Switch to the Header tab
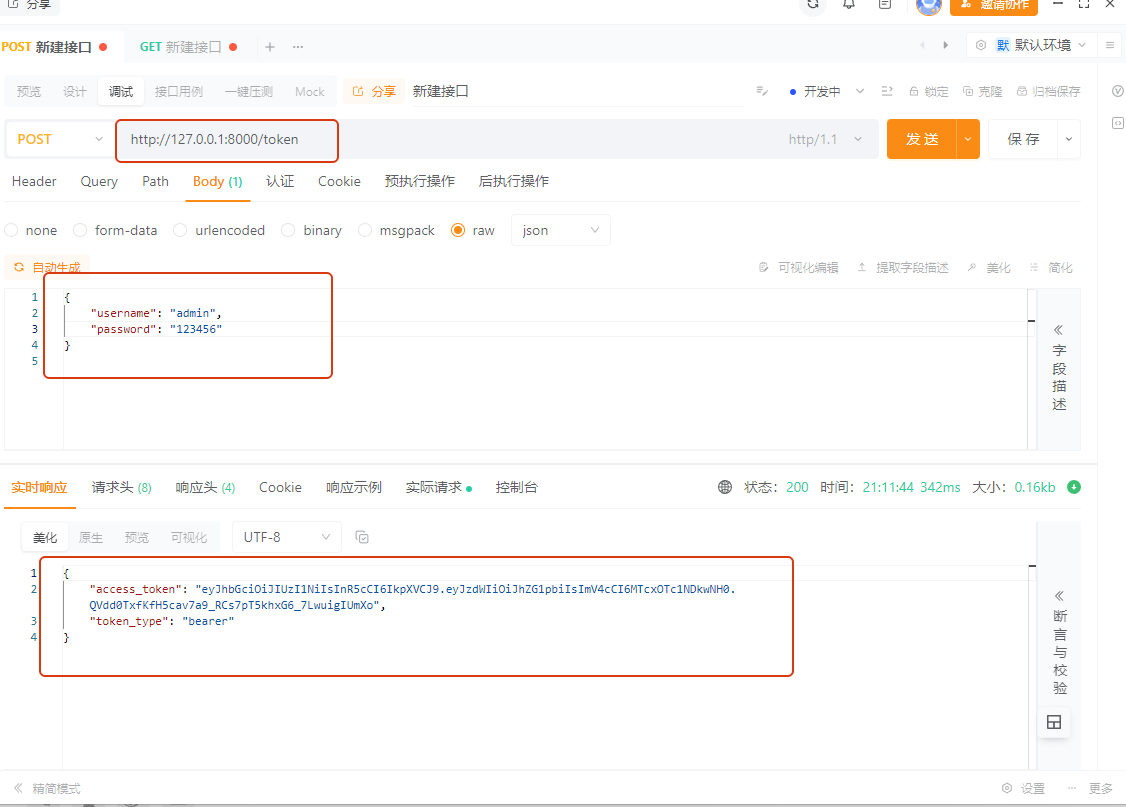This screenshot has width=1126, height=807. (34, 181)
